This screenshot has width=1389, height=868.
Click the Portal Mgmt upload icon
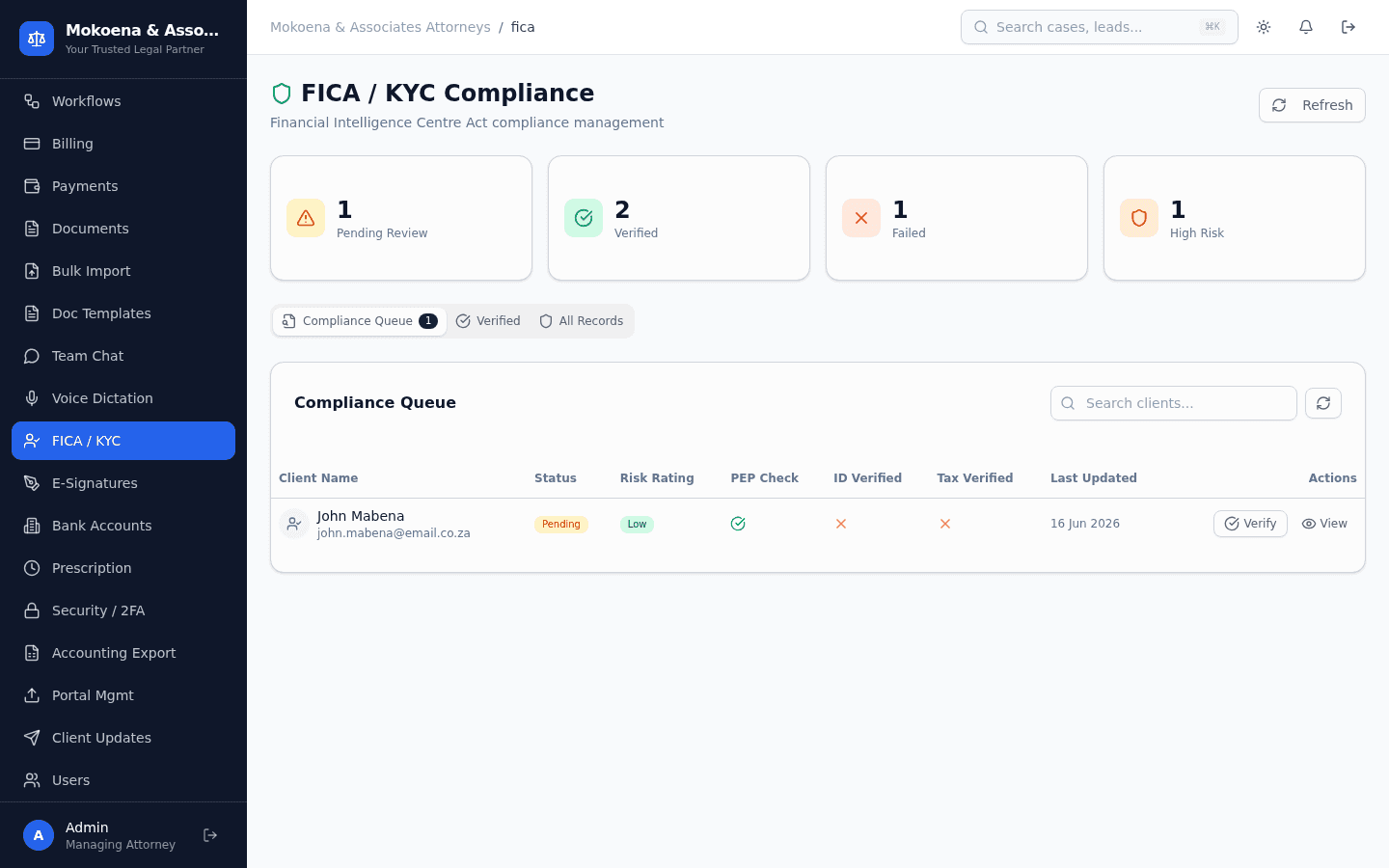pyautogui.click(x=32, y=695)
